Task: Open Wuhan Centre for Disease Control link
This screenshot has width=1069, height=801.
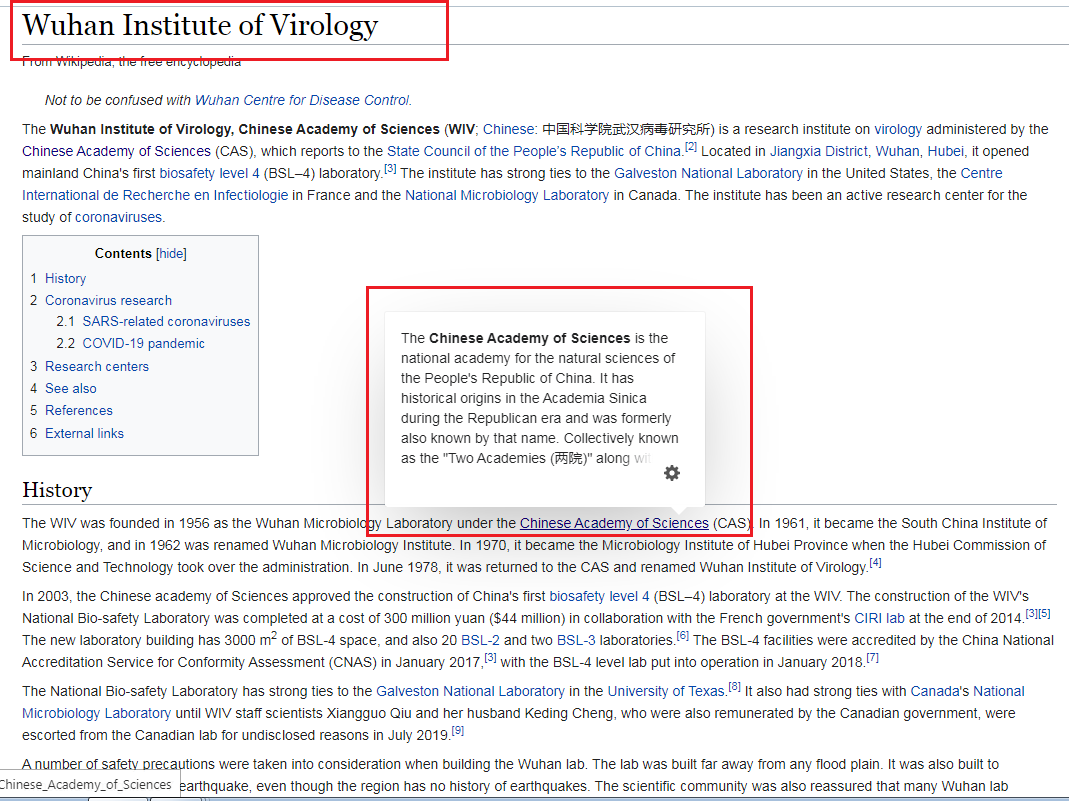Action: (x=302, y=100)
